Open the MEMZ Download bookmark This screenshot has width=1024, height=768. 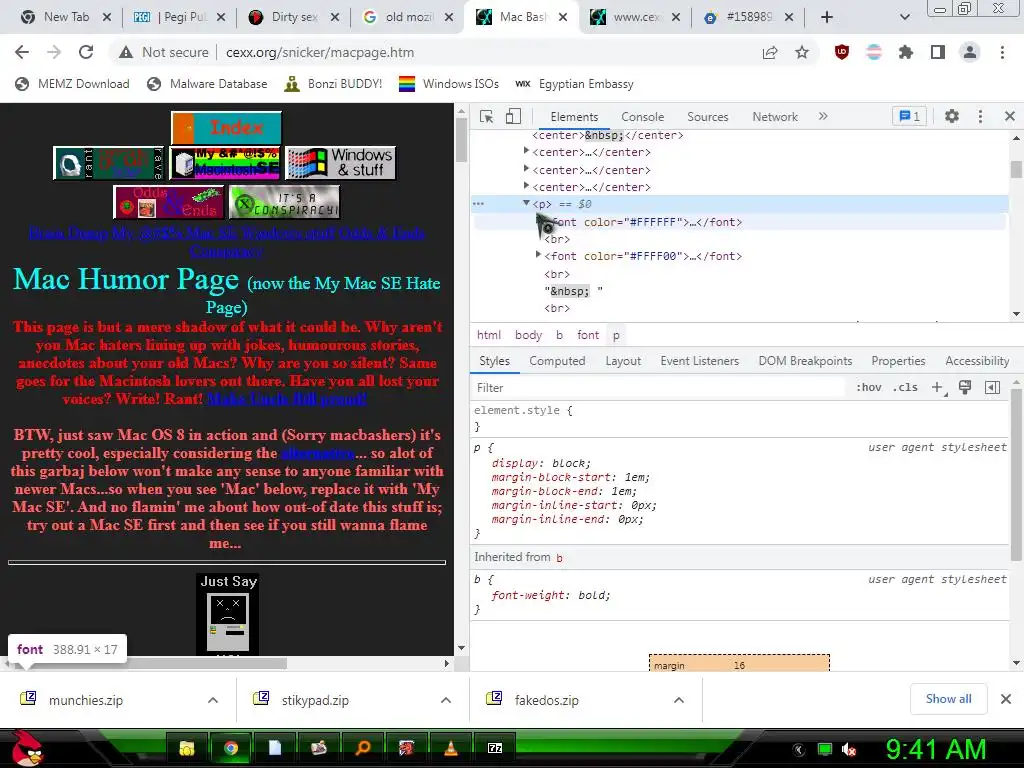point(72,84)
